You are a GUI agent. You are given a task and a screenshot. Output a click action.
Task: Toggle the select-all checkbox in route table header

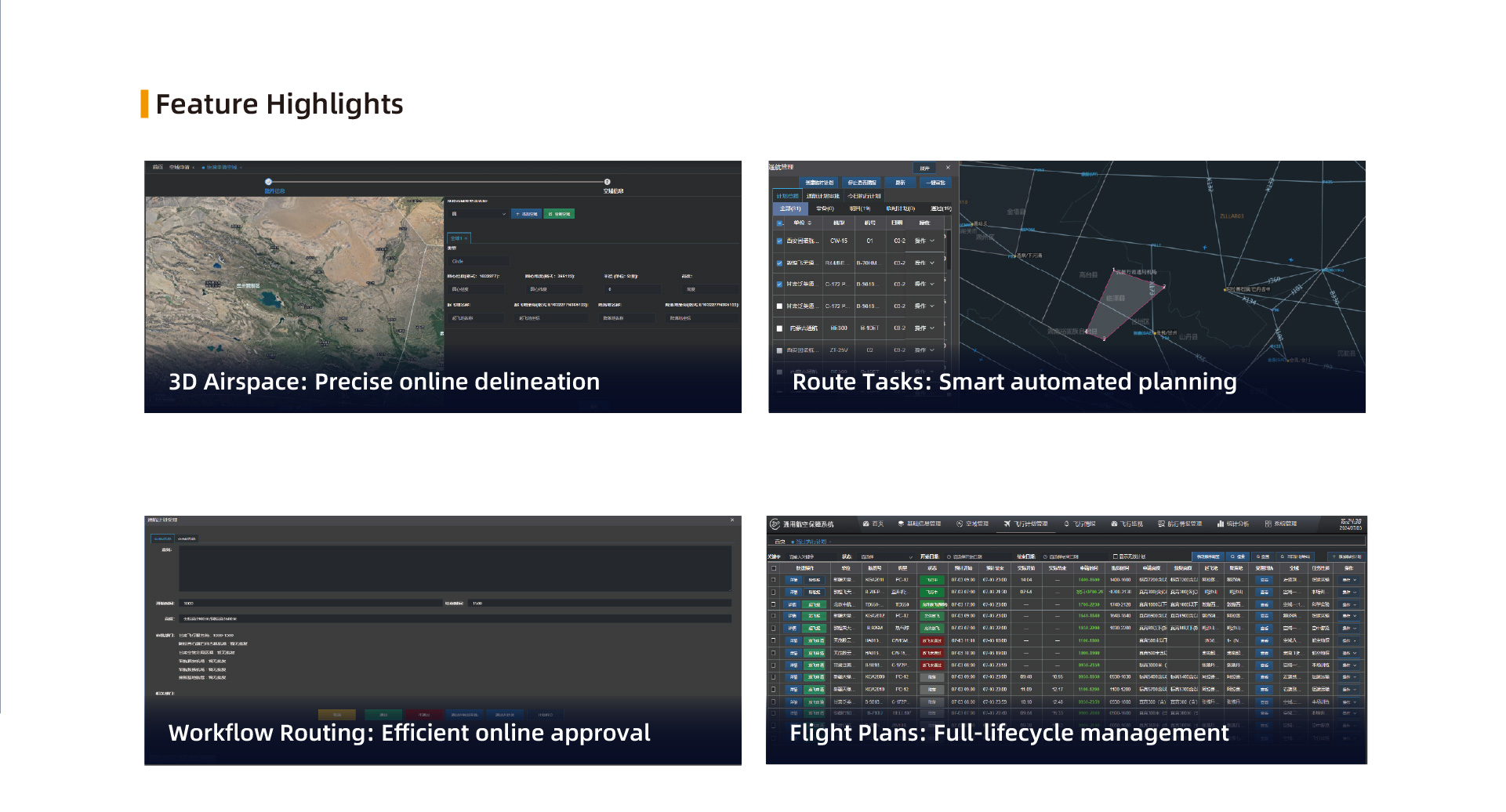click(x=779, y=223)
